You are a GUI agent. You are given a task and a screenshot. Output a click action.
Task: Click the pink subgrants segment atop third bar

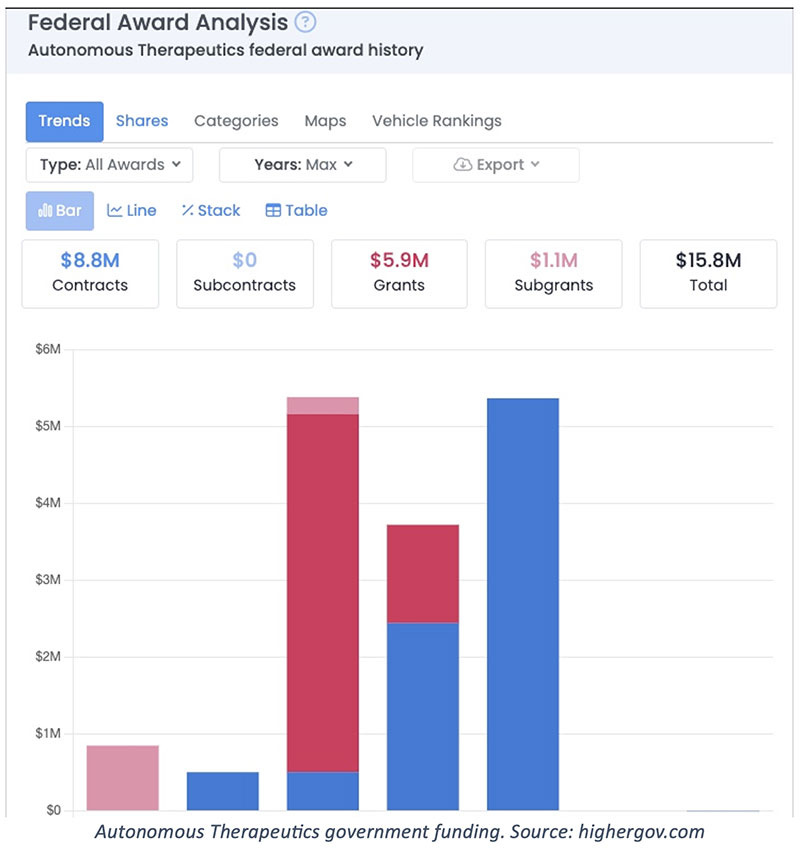[322, 406]
